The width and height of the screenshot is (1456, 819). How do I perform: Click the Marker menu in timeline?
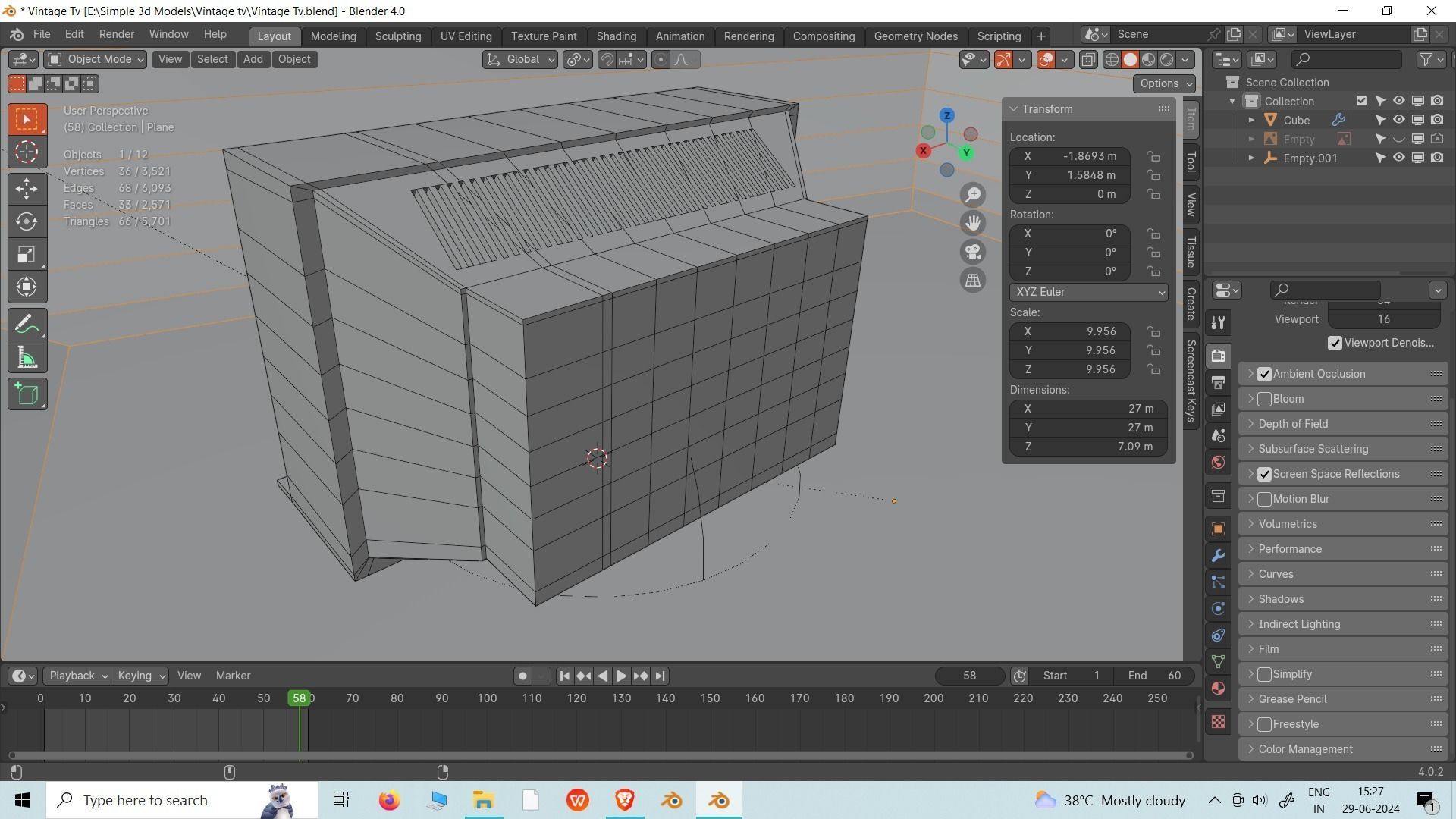pyautogui.click(x=233, y=676)
